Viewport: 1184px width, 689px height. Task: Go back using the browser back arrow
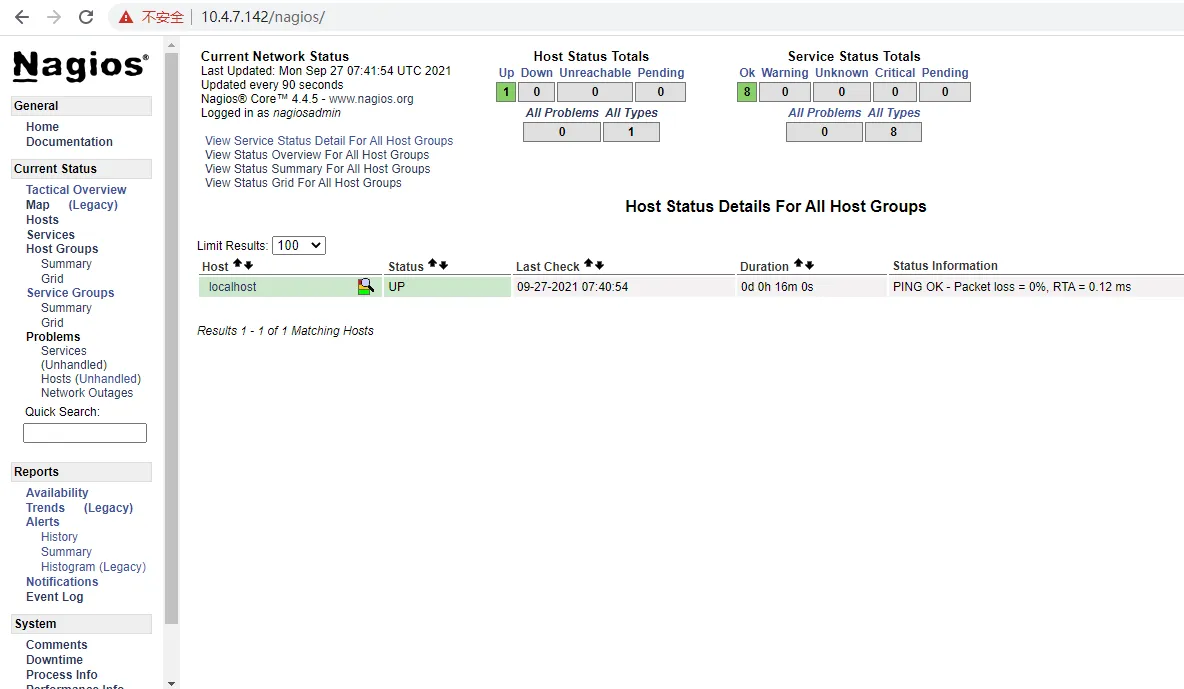22,17
